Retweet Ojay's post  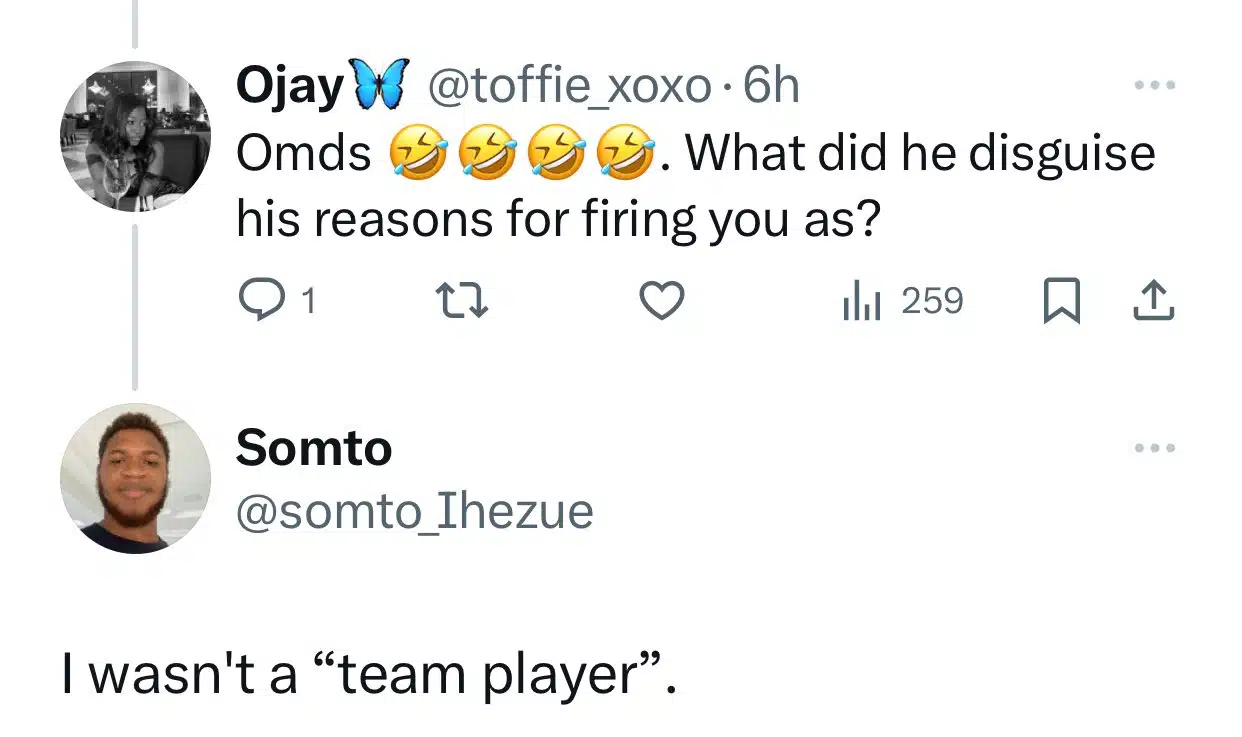coord(466,300)
